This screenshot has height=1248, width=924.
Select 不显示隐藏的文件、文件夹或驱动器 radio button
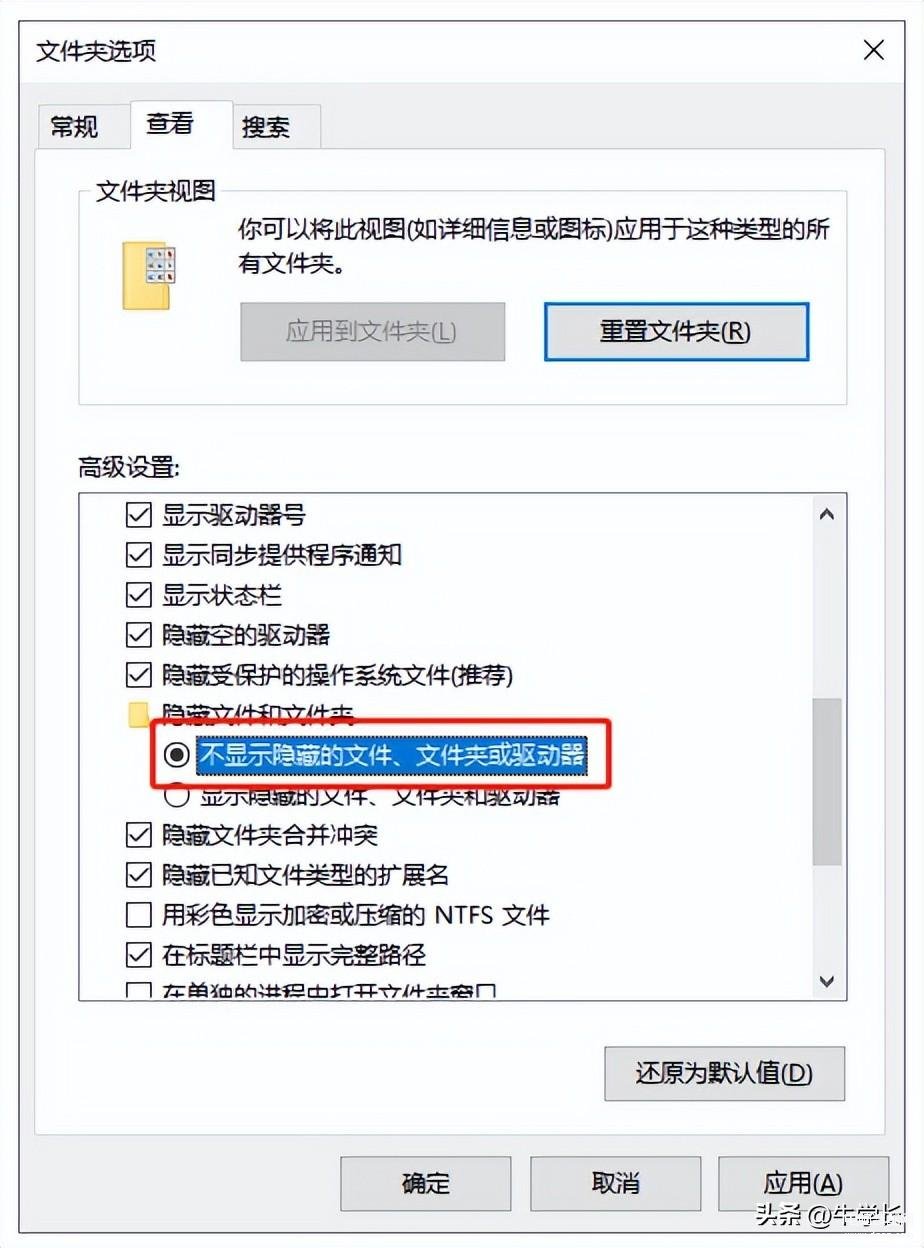click(x=177, y=755)
